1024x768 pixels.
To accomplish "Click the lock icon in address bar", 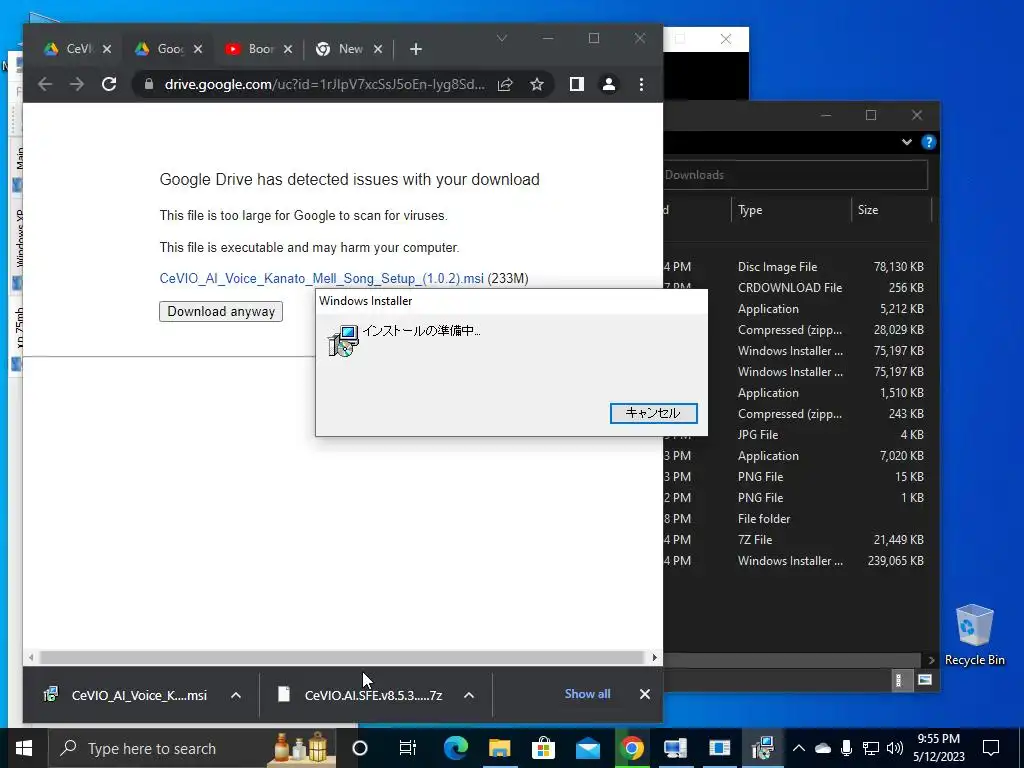I will (149, 84).
